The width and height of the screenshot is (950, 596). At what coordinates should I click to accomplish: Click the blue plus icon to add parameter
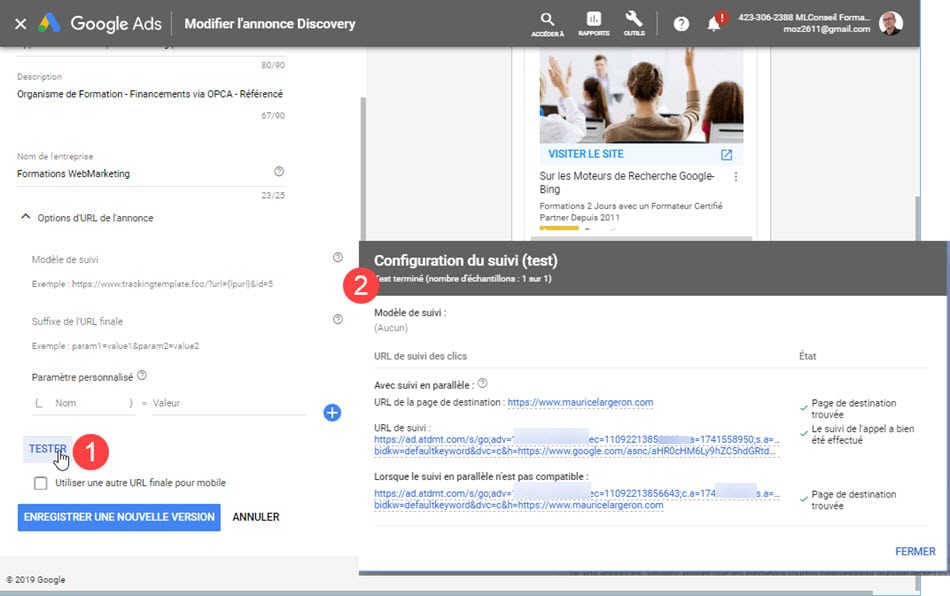coord(332,412)
